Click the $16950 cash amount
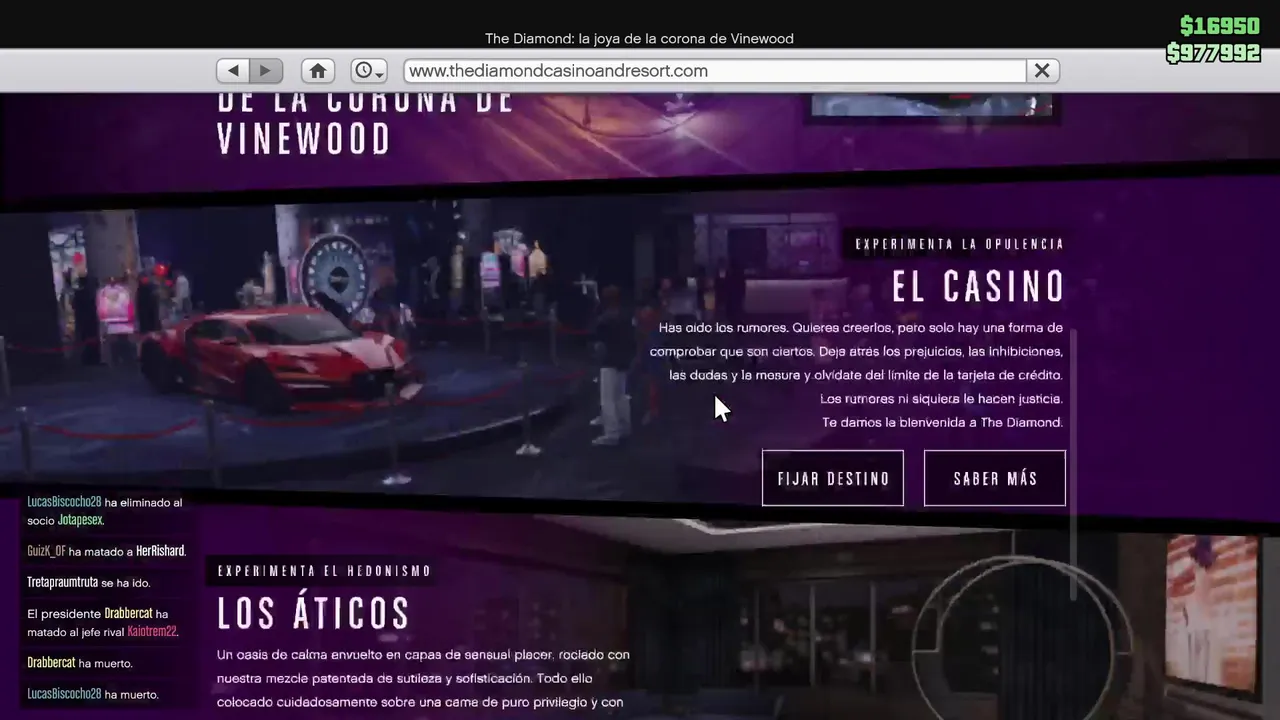The width and height of the screenshot is (1280, 720). pos(1220,26)
